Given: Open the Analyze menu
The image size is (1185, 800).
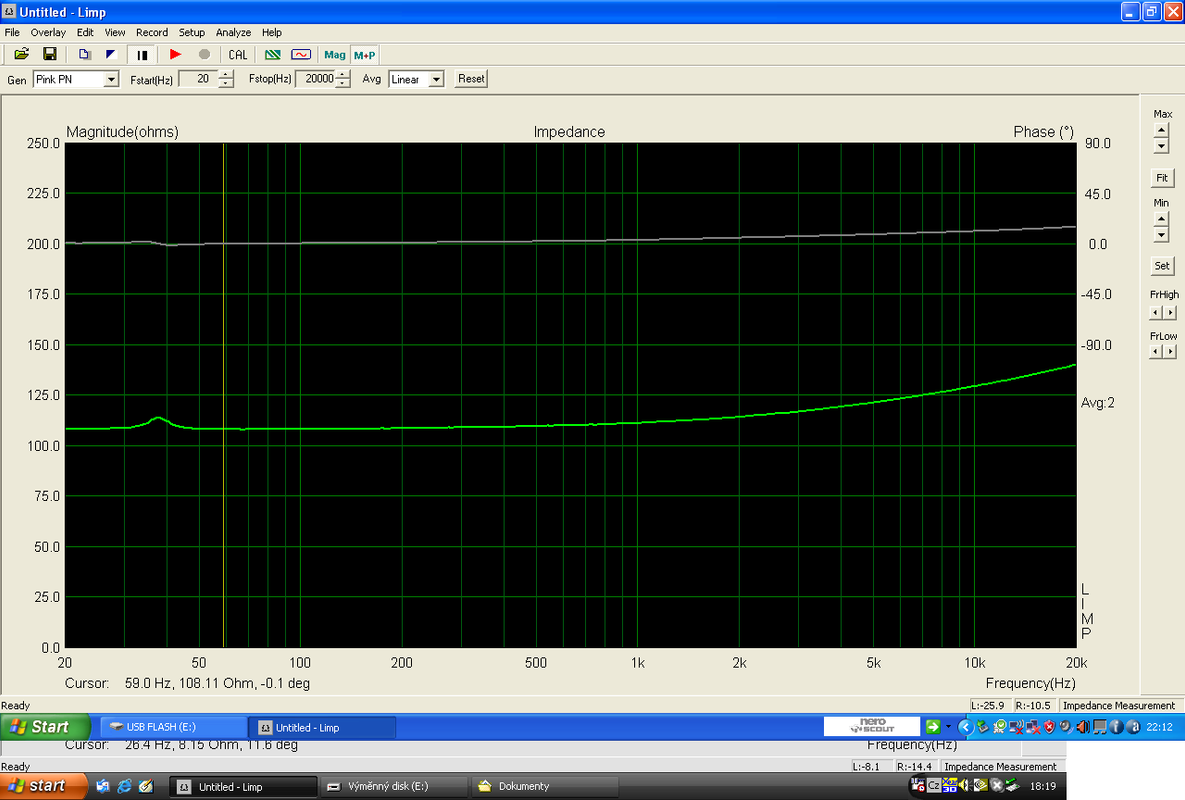Looking at the screenshot, I should 234,32.
